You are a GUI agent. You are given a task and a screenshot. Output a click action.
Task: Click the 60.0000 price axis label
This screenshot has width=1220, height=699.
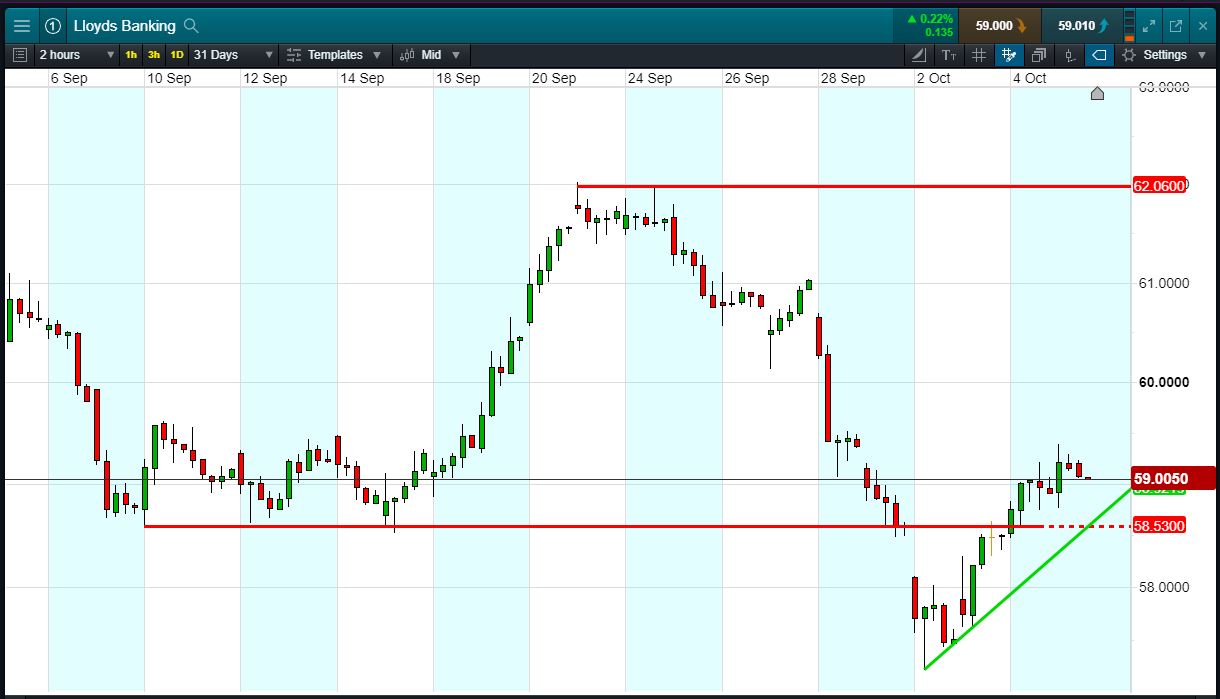(1164, 383)
